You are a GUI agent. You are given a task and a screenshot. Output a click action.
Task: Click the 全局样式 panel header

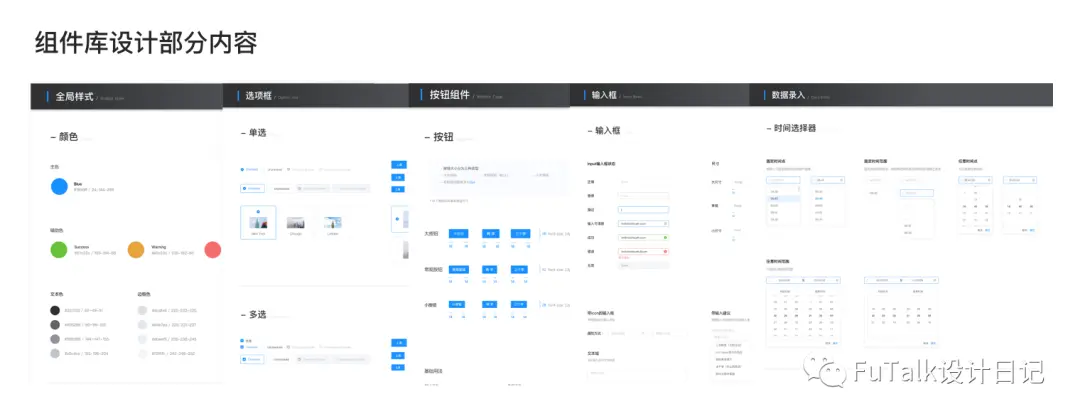pos(127,96)
